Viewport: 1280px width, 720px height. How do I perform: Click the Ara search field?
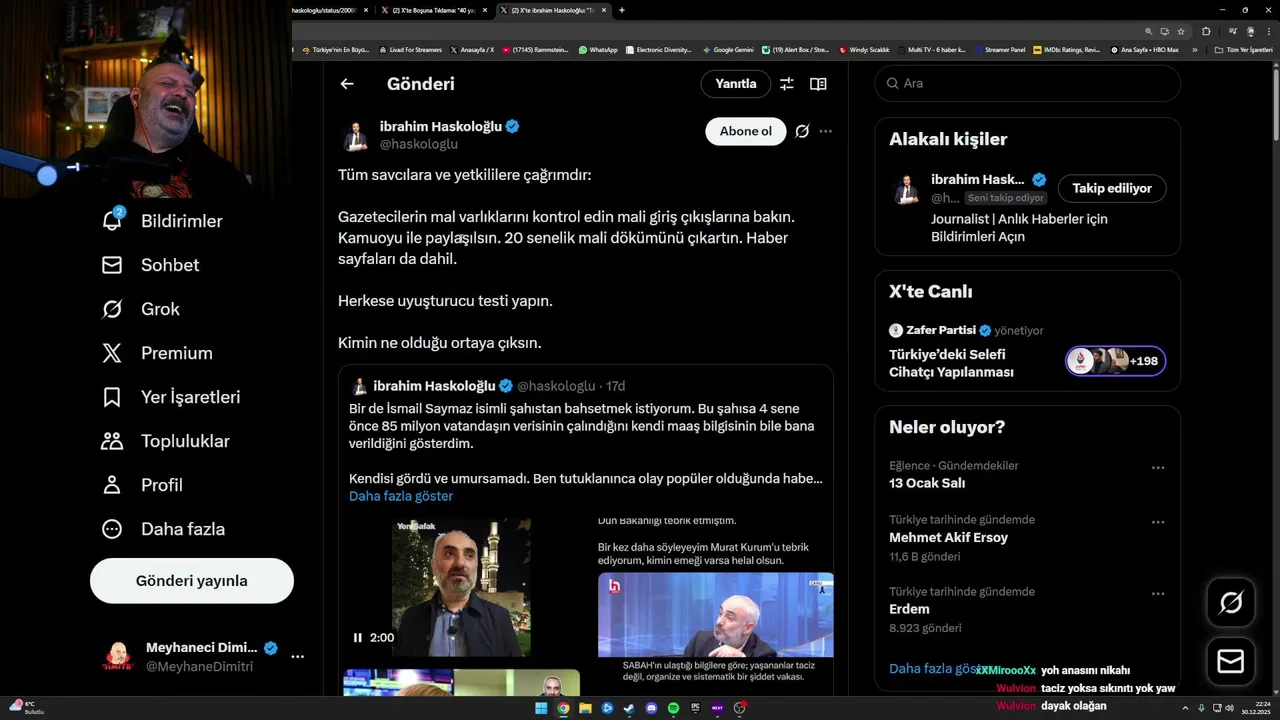coord(1028,83)
